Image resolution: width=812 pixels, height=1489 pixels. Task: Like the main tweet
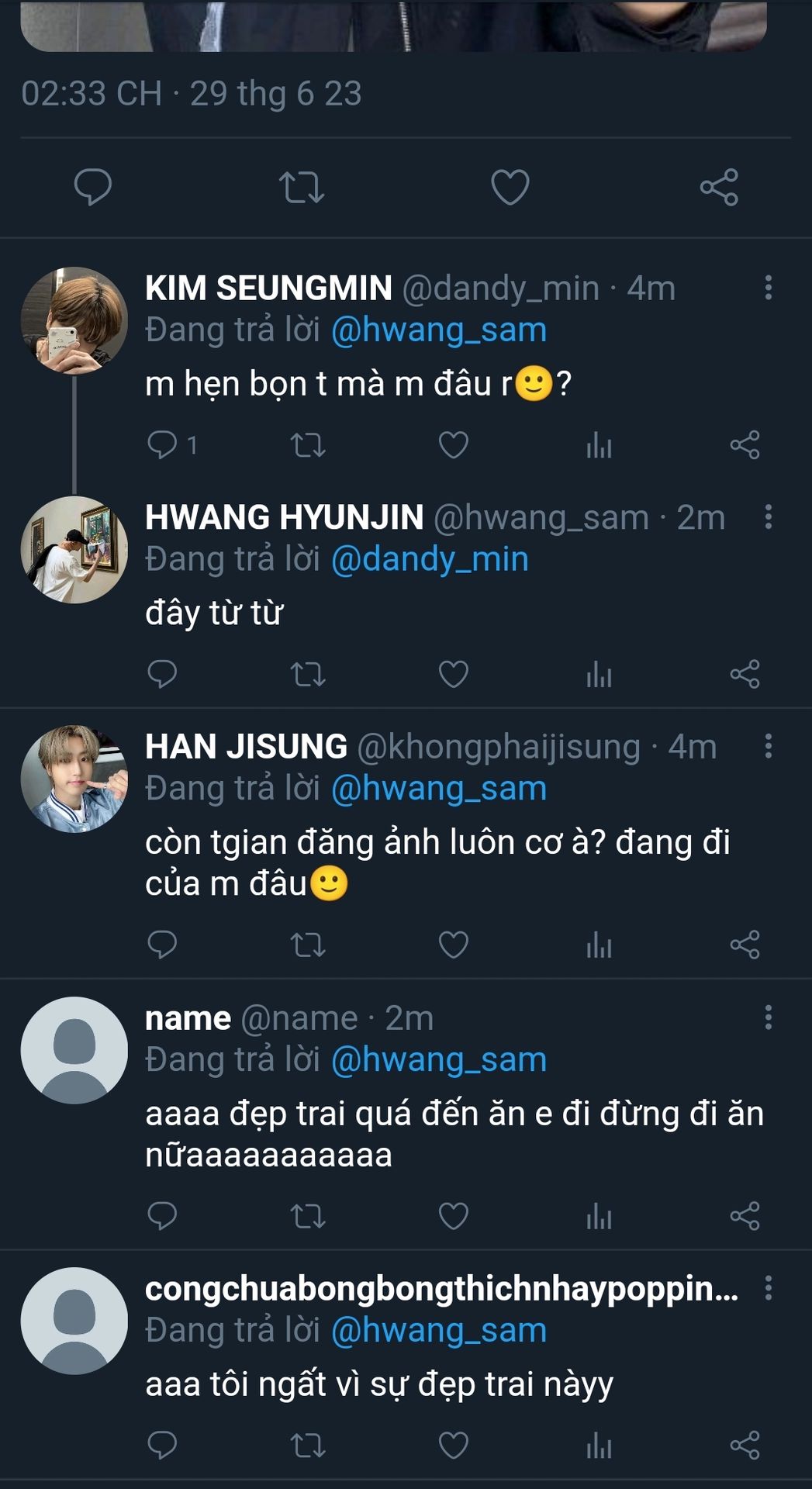pyautogui.click(x=510, y=187)
